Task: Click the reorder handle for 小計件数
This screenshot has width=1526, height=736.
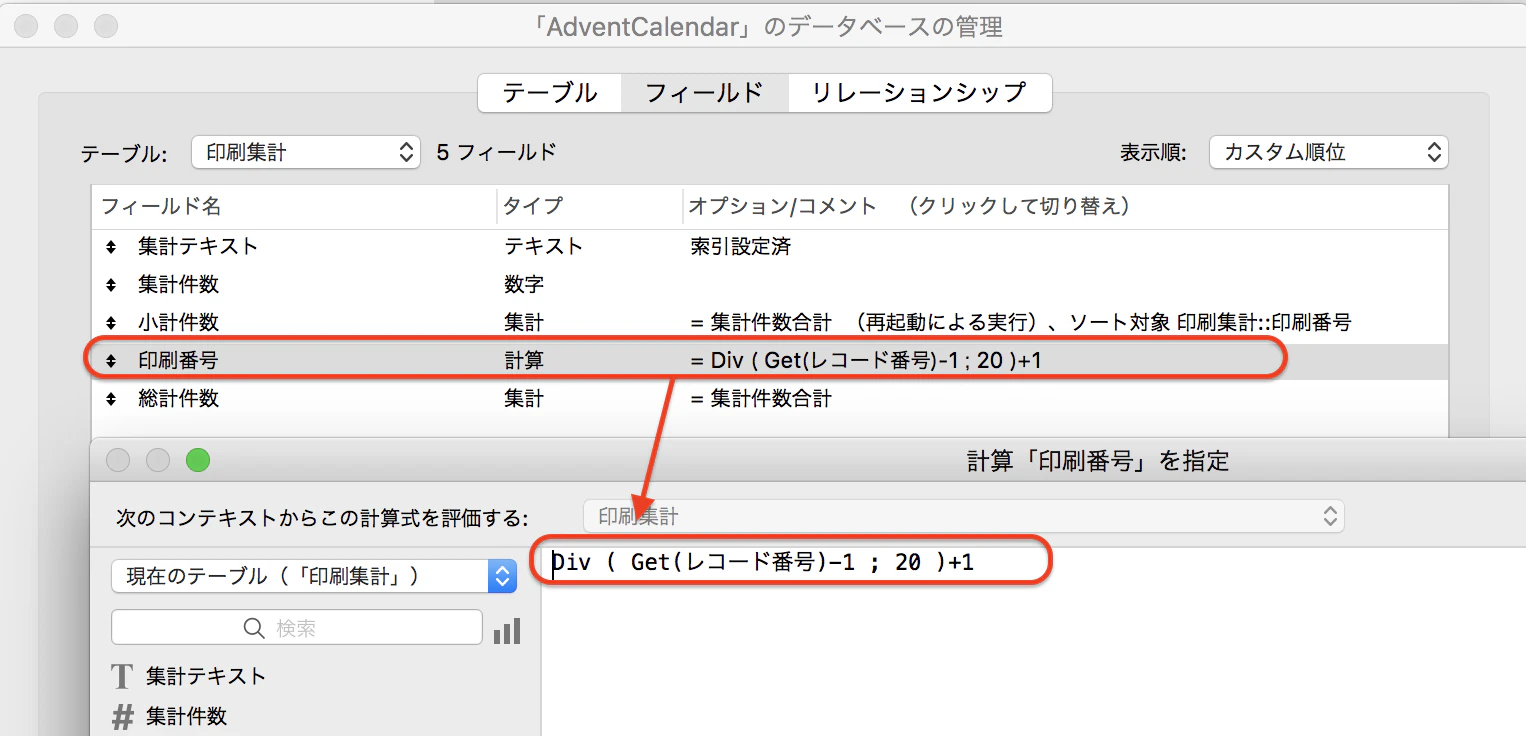Action: 111,322
